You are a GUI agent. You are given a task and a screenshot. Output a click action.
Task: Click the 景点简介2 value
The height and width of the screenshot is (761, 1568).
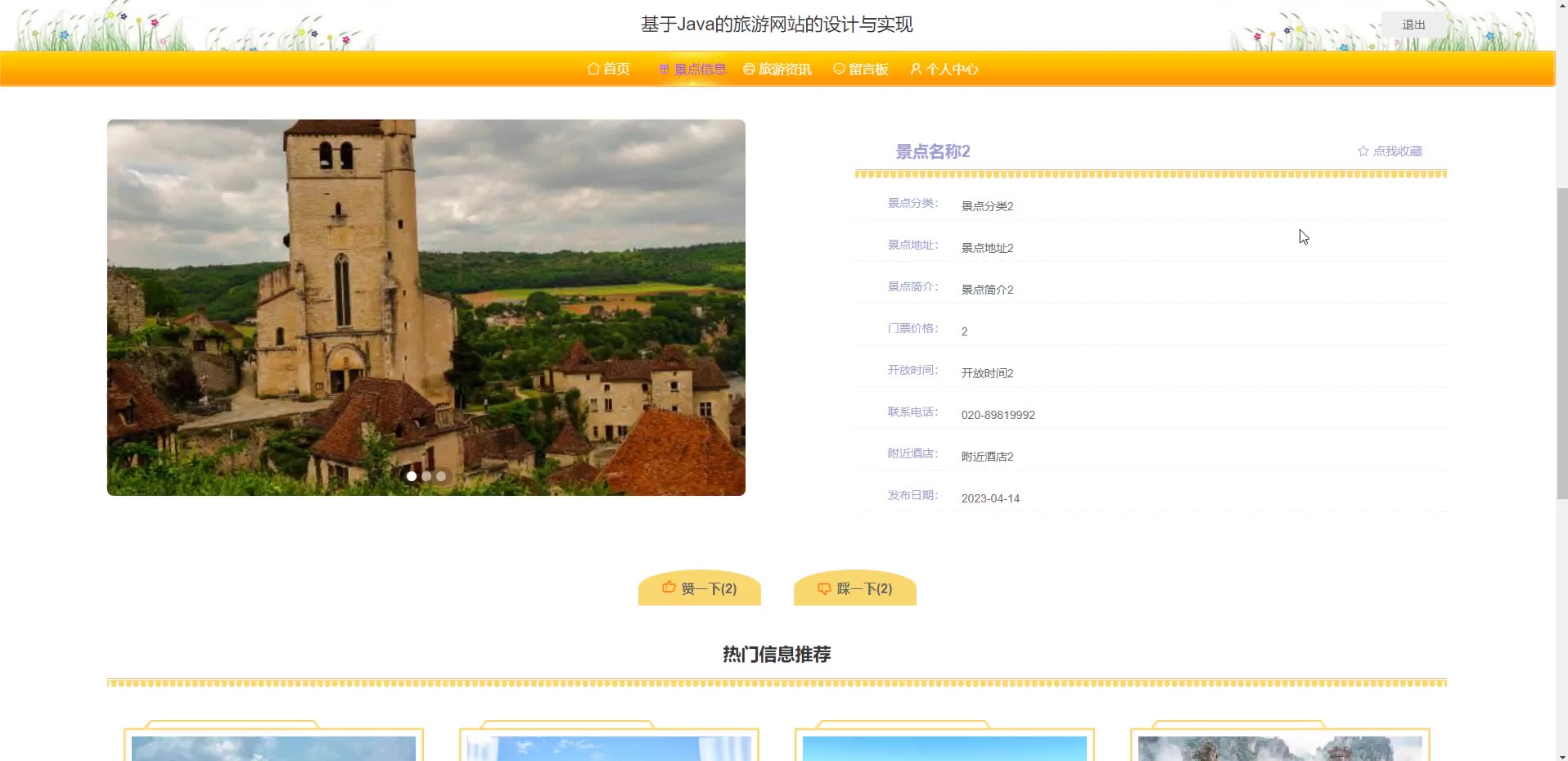(x=987, y=290)
